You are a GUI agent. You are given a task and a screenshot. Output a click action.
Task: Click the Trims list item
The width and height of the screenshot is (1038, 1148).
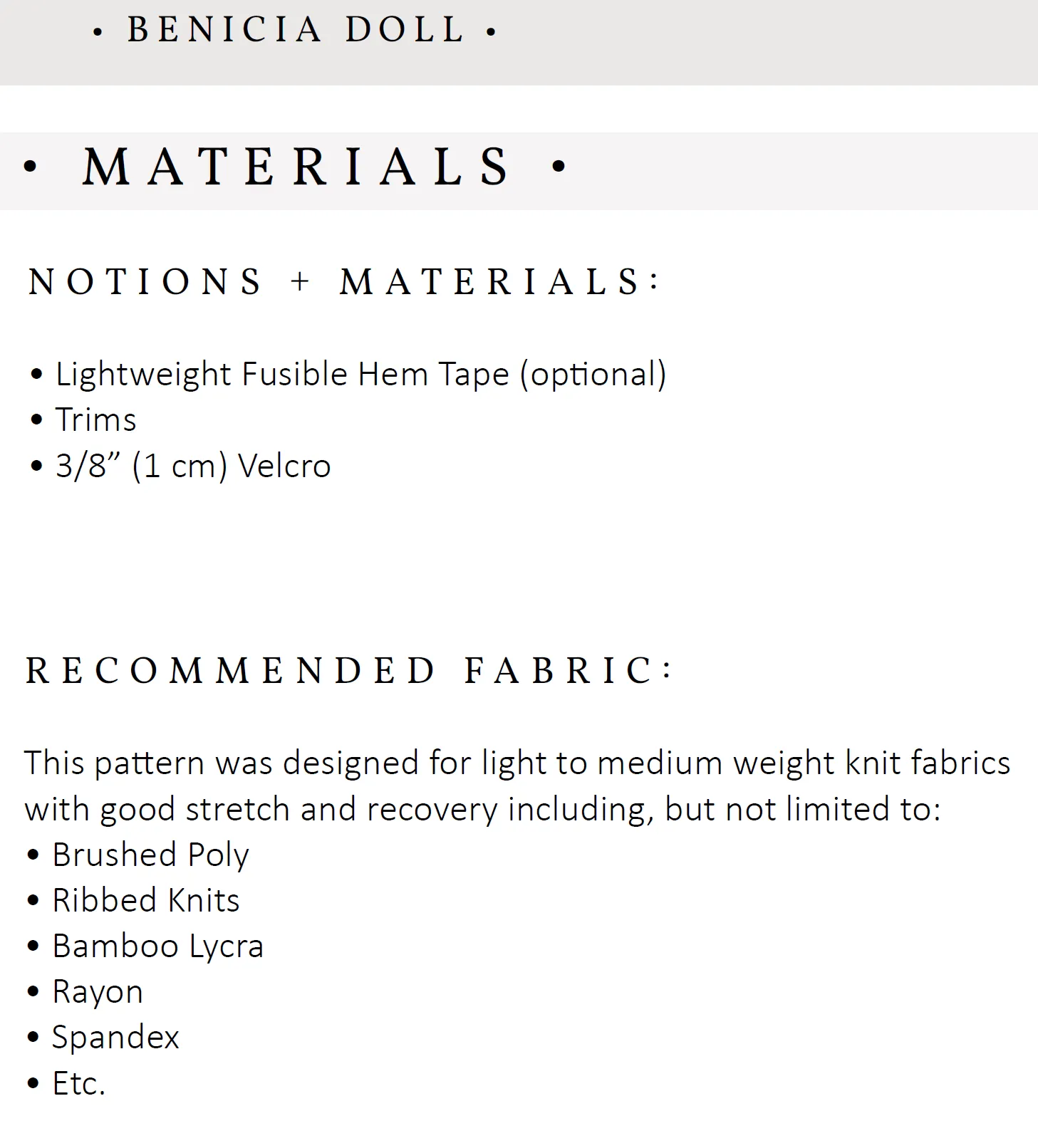(x=95, y=419)
